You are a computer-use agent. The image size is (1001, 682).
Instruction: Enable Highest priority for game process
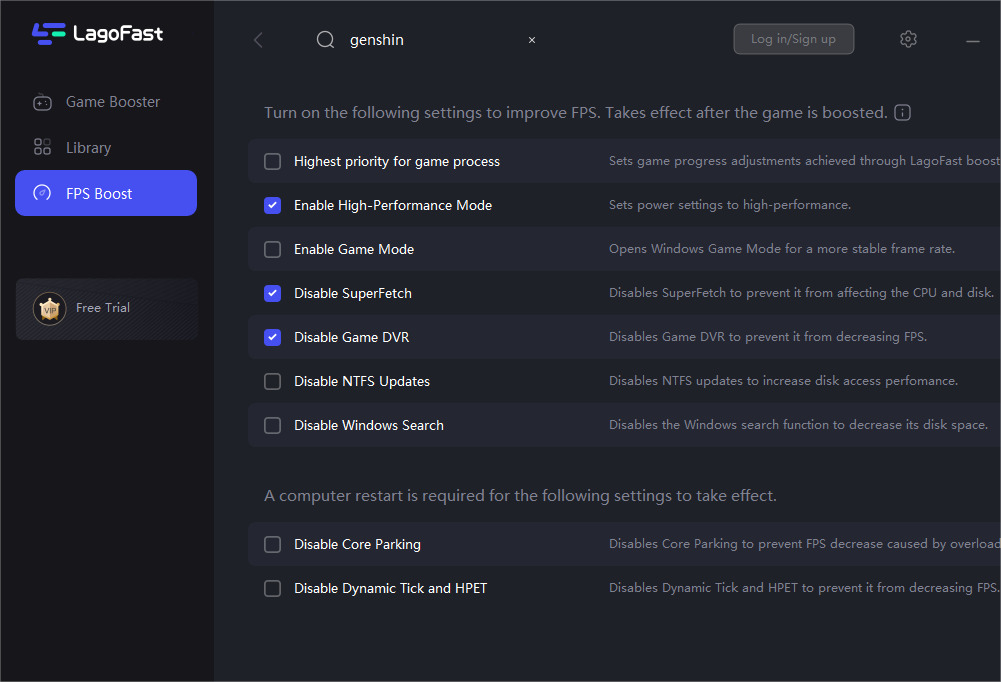[x=272, y=162]
